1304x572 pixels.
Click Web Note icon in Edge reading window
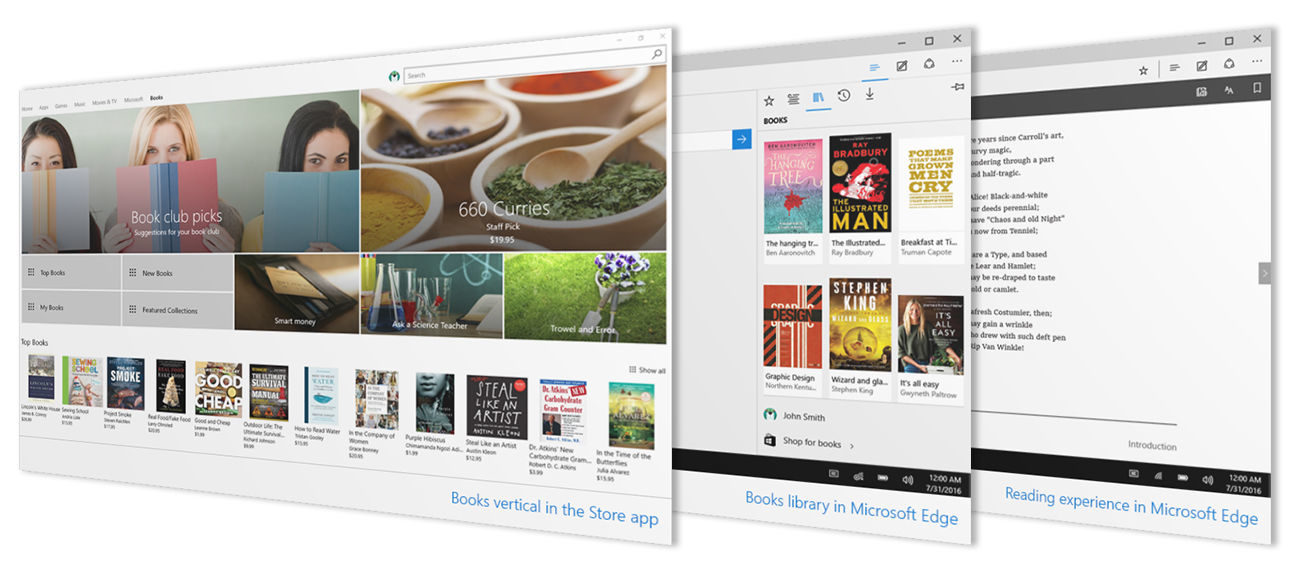1202,66
